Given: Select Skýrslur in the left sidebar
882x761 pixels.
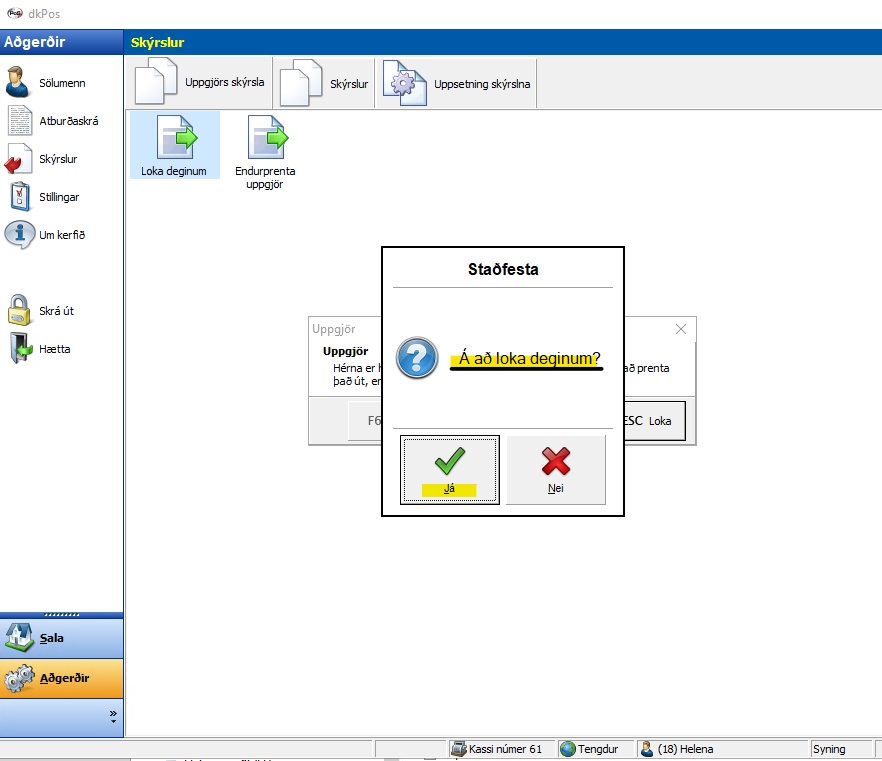Looking at the screenshot, I should tap(57, 159).
